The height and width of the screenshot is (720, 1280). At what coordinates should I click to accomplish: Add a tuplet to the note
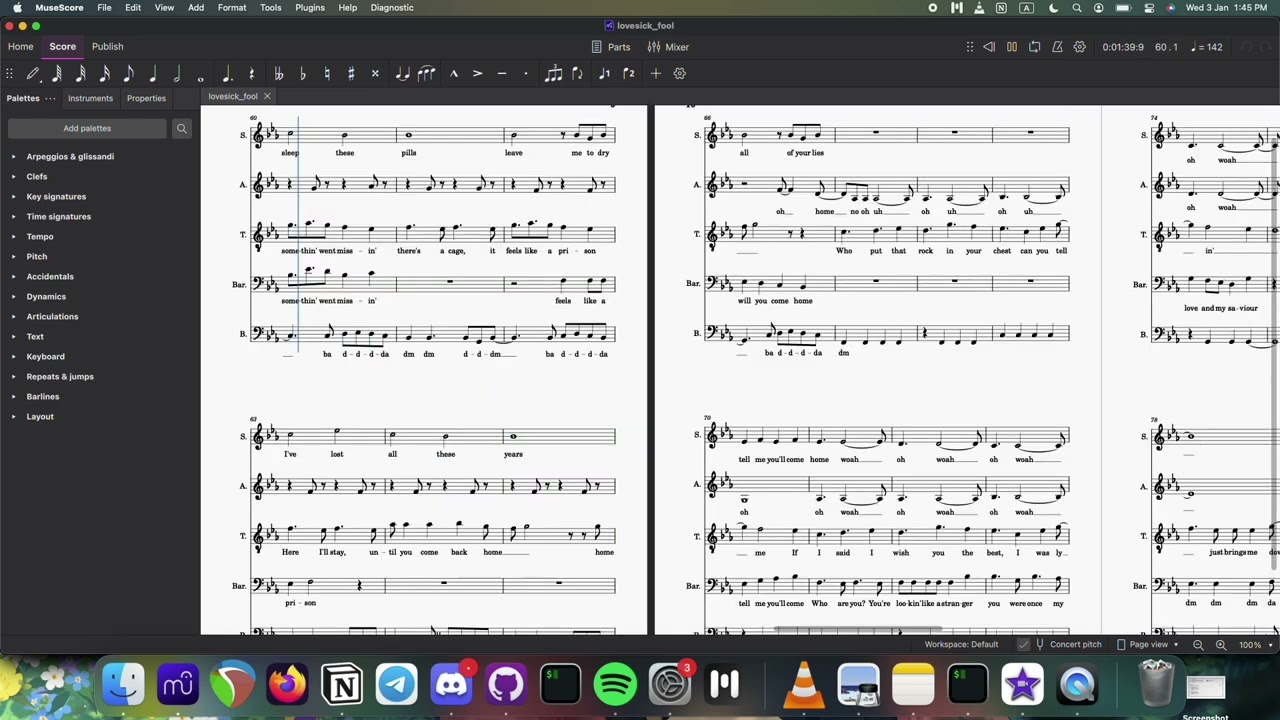point(553,73)
